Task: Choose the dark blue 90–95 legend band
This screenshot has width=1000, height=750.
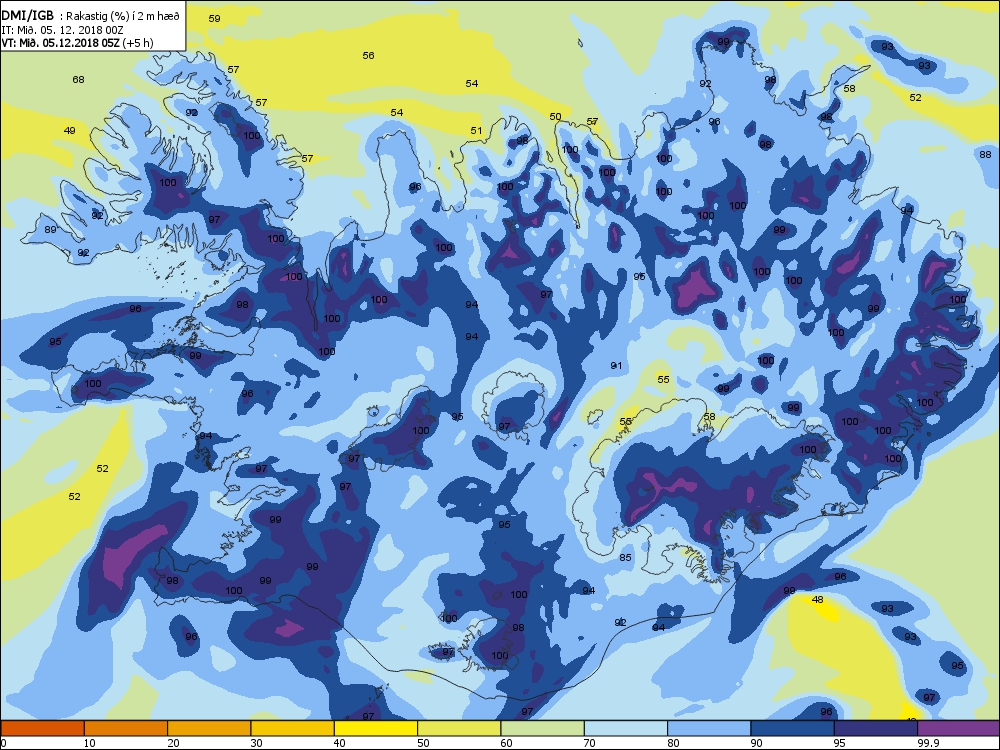Action: click(x=793, y=728)
